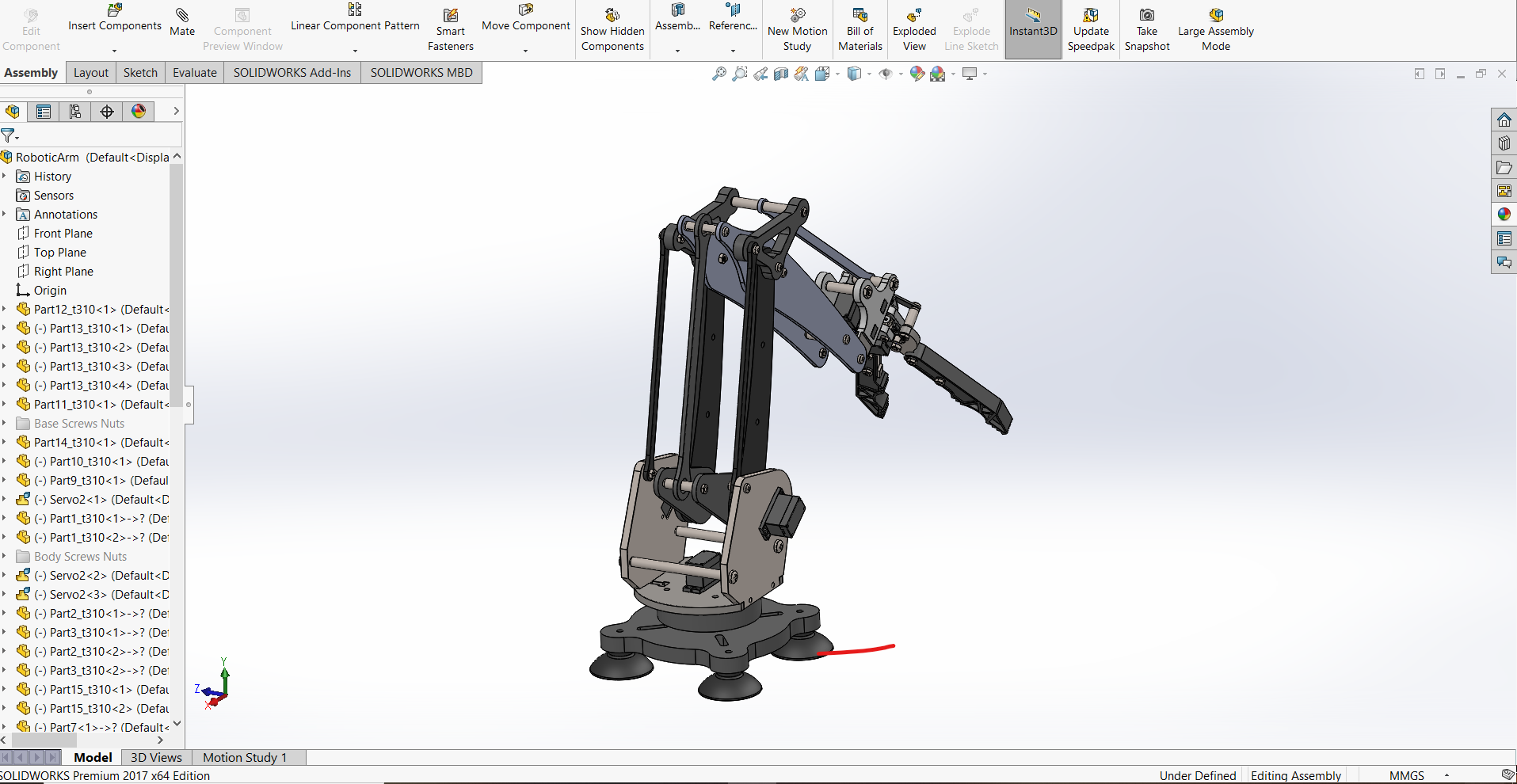Screen dimensions: 1517x784
Task: Open Linear Component Pattern dropdown arrow
Action: 355,51
